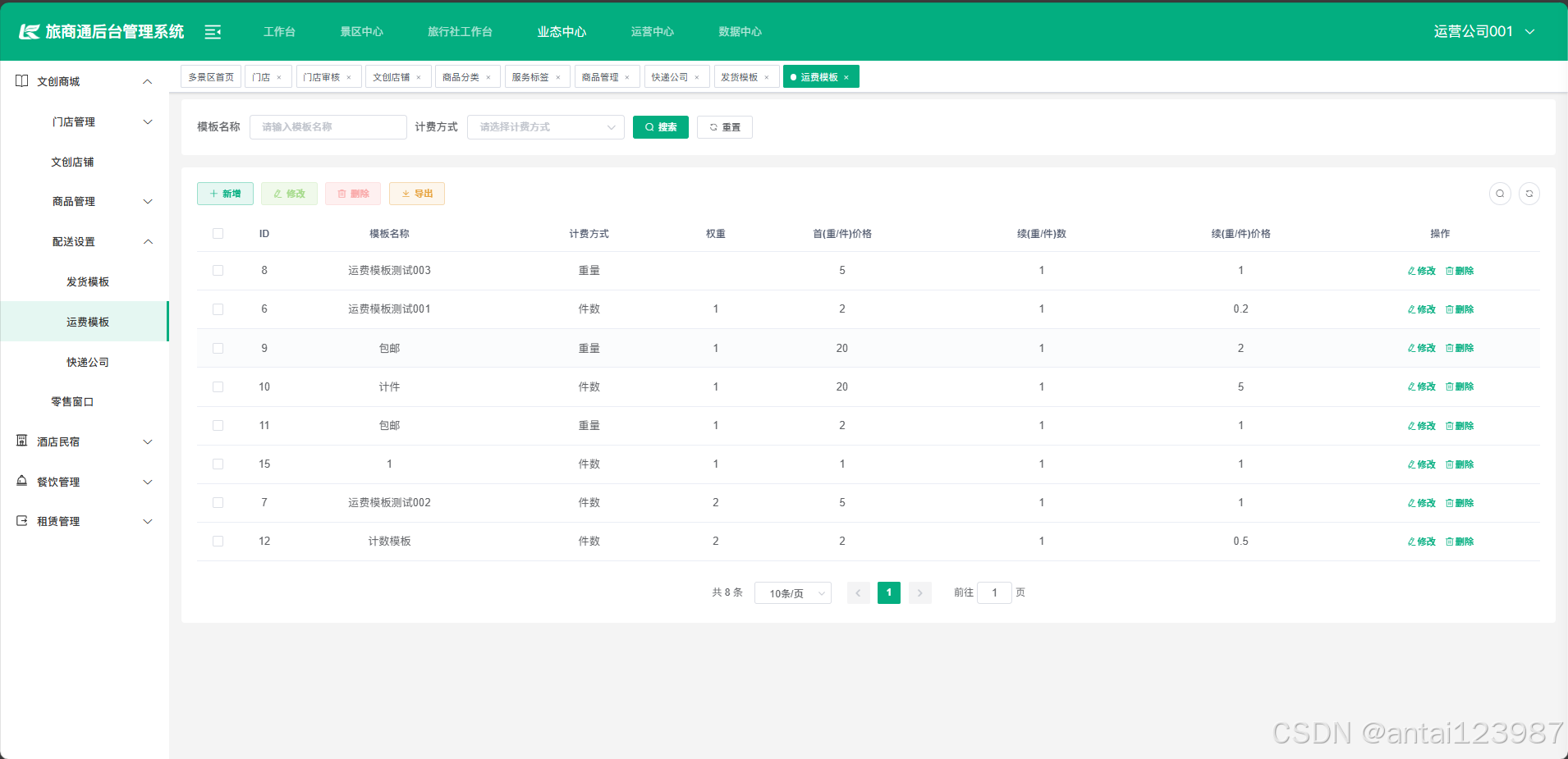Close the 服务标签 tab
1568x759 pixels.
558,77
